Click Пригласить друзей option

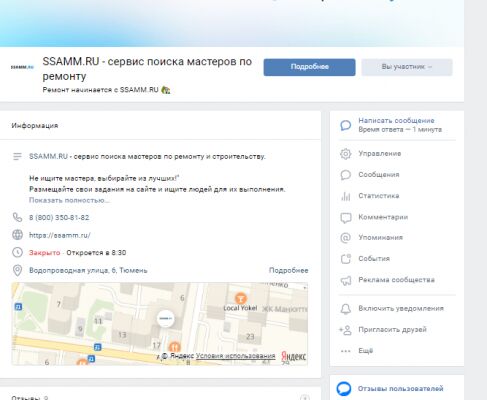click(392, 329)
